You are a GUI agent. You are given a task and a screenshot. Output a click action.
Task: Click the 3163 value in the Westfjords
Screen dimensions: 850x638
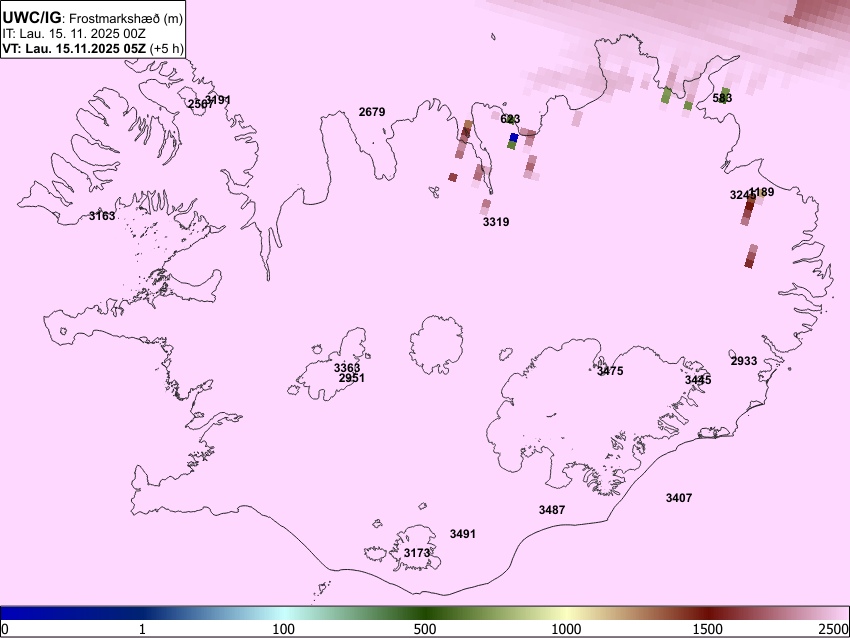102,216
